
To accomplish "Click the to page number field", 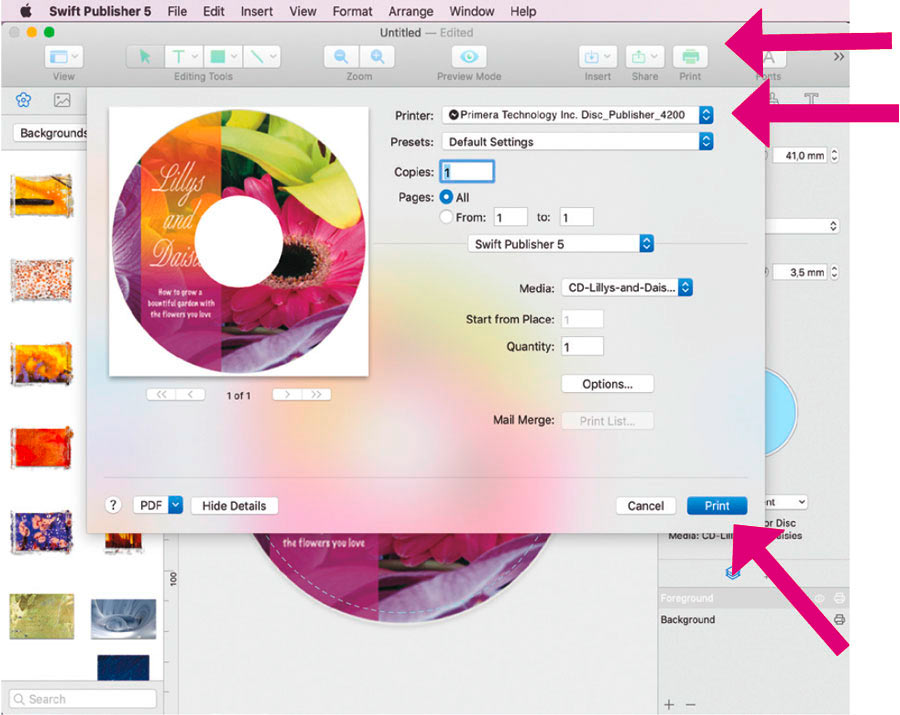I will tap(576, 217).
